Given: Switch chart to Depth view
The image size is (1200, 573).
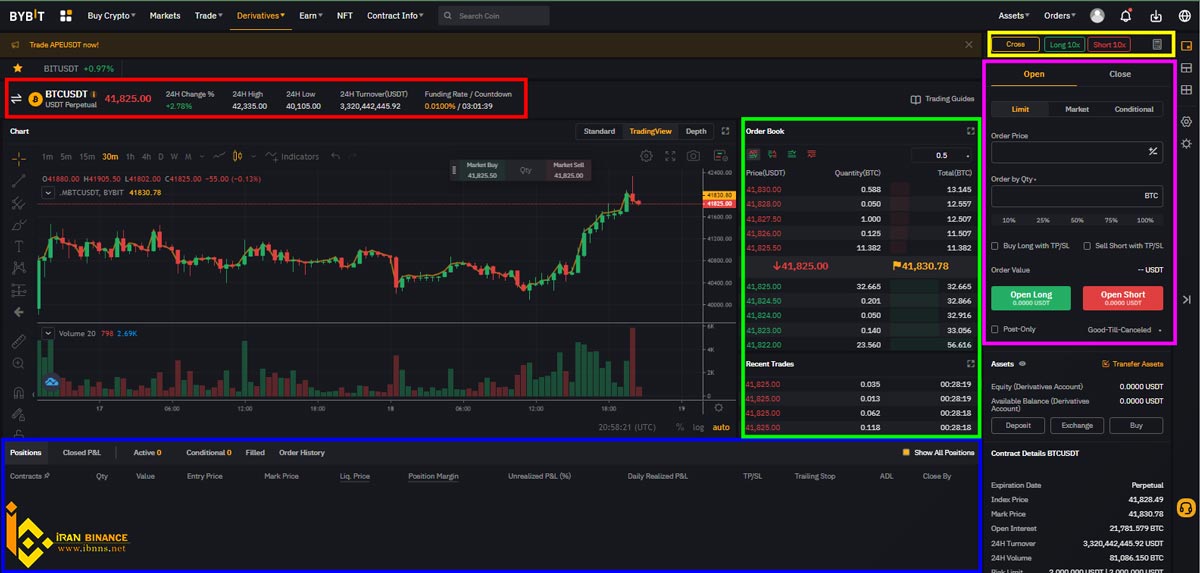Looking at the screenshot, I should 696,131.
